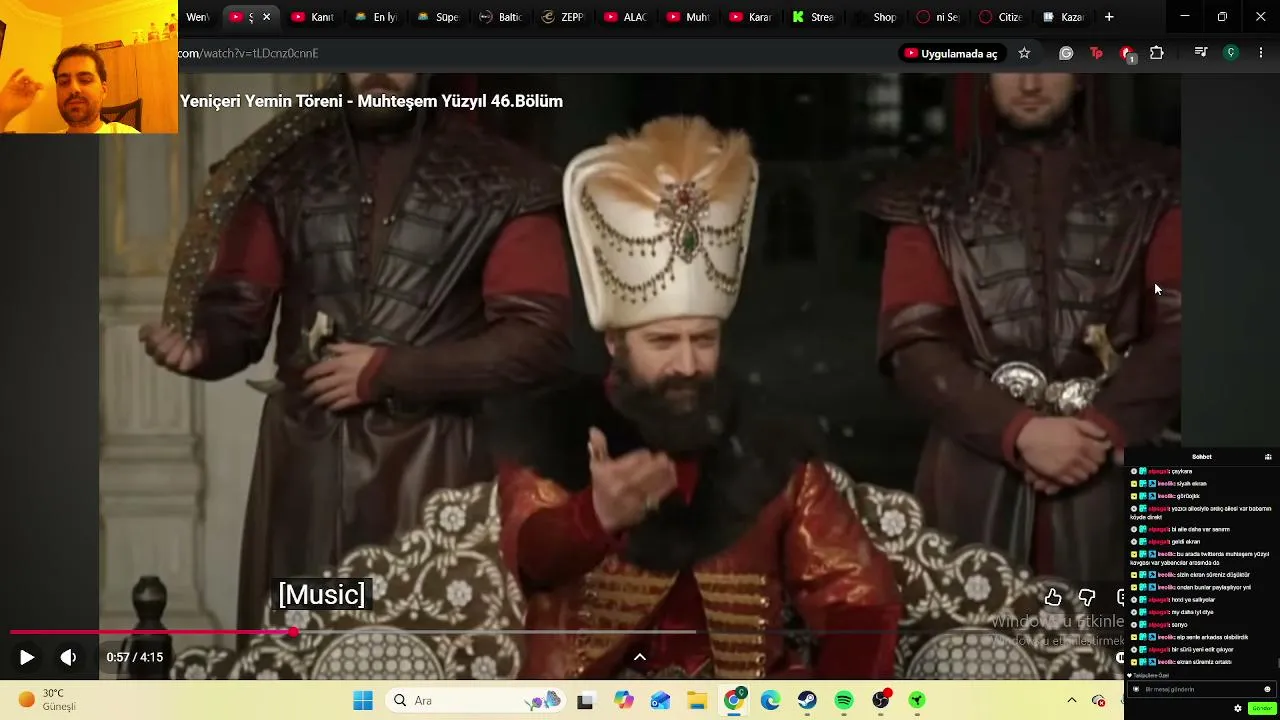Viewport: 1280px width, 720px height.
Task: Dislike the video with the thumbs-down icon
Action: point(1087,598)
